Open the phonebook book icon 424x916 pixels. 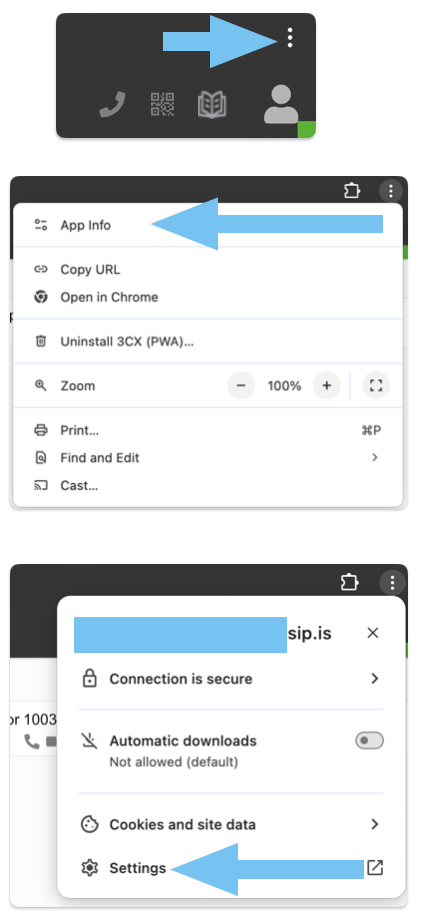[x=212, y=105]
